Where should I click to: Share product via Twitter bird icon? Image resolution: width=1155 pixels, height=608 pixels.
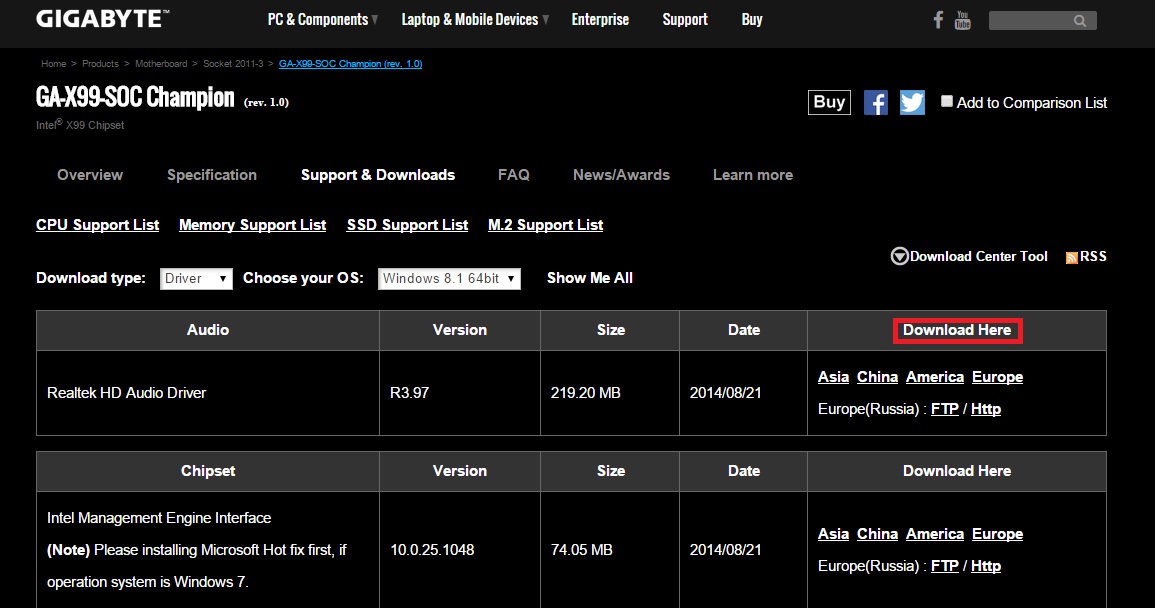click(x=912, y=102)
